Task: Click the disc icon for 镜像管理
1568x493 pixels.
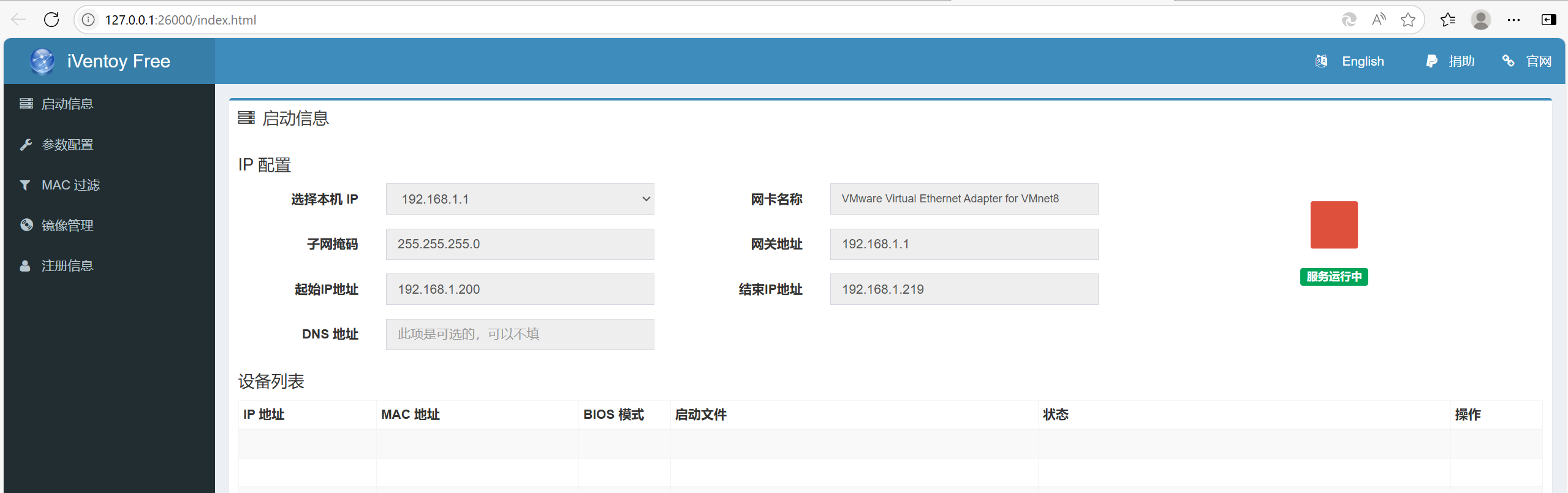Action: (x=26, y=225)
